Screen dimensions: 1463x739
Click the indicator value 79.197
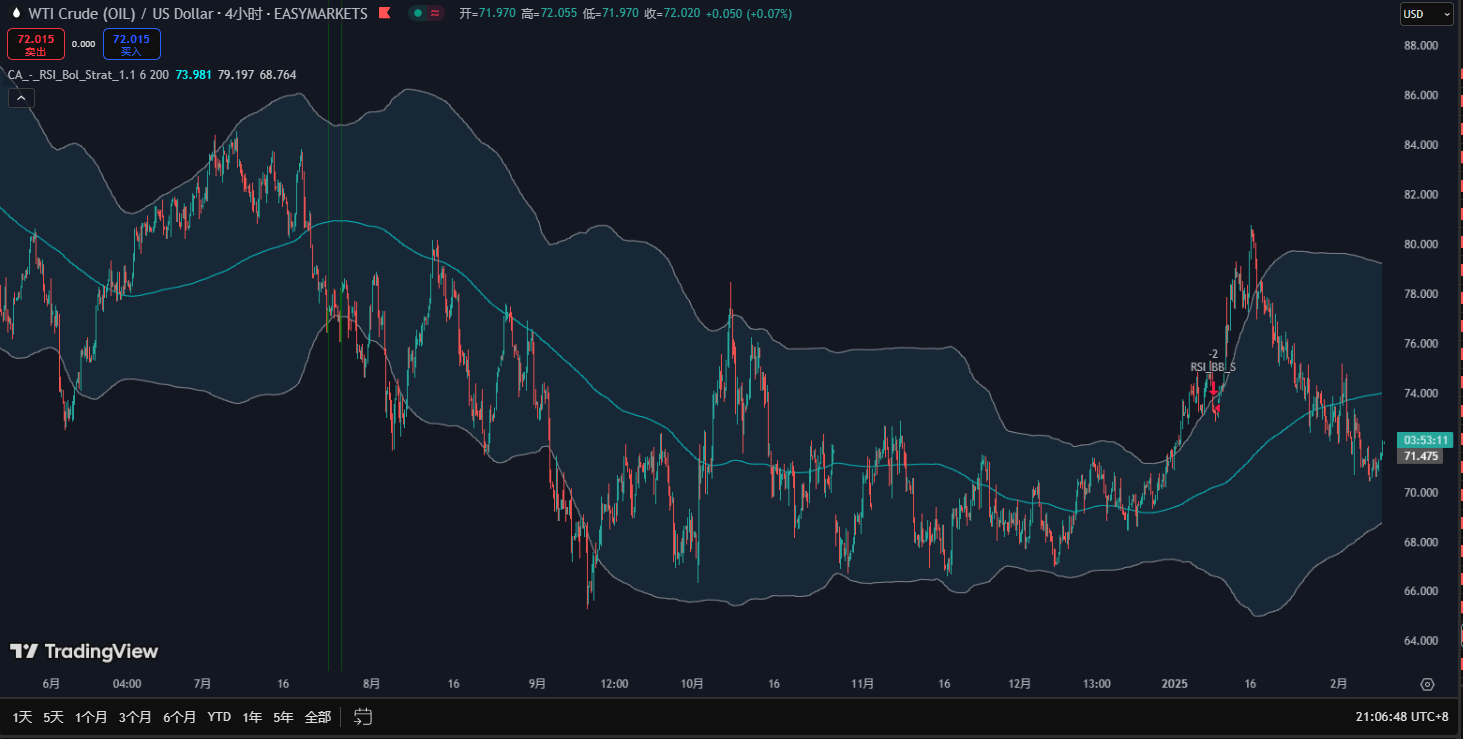[x=236, y=75]
